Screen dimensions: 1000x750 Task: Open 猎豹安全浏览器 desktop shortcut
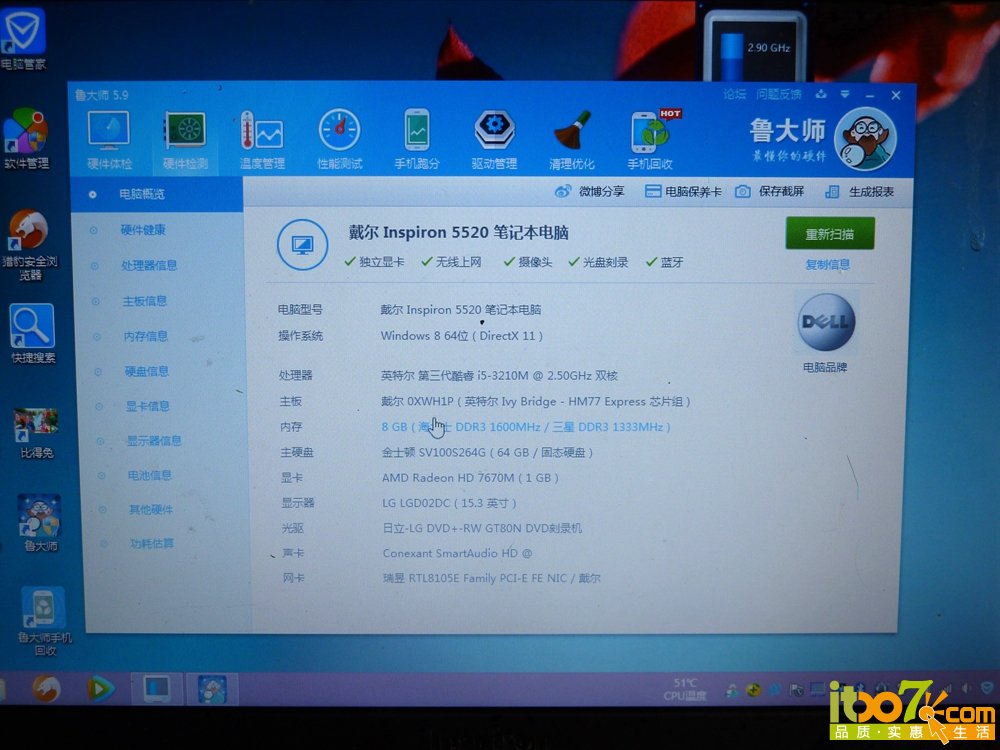[x=29, y=246]
